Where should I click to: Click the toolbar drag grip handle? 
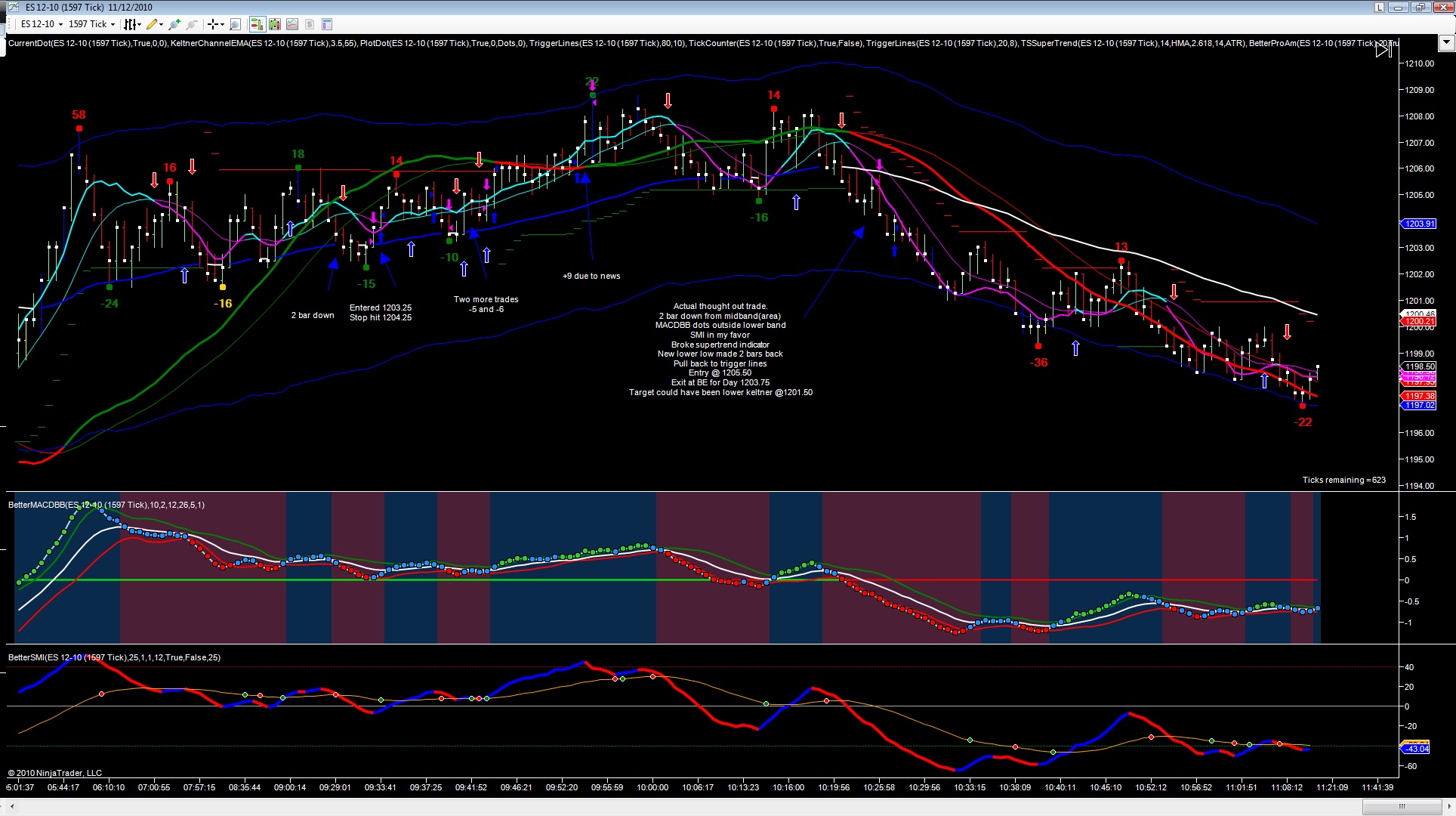(x=11, y=24)
